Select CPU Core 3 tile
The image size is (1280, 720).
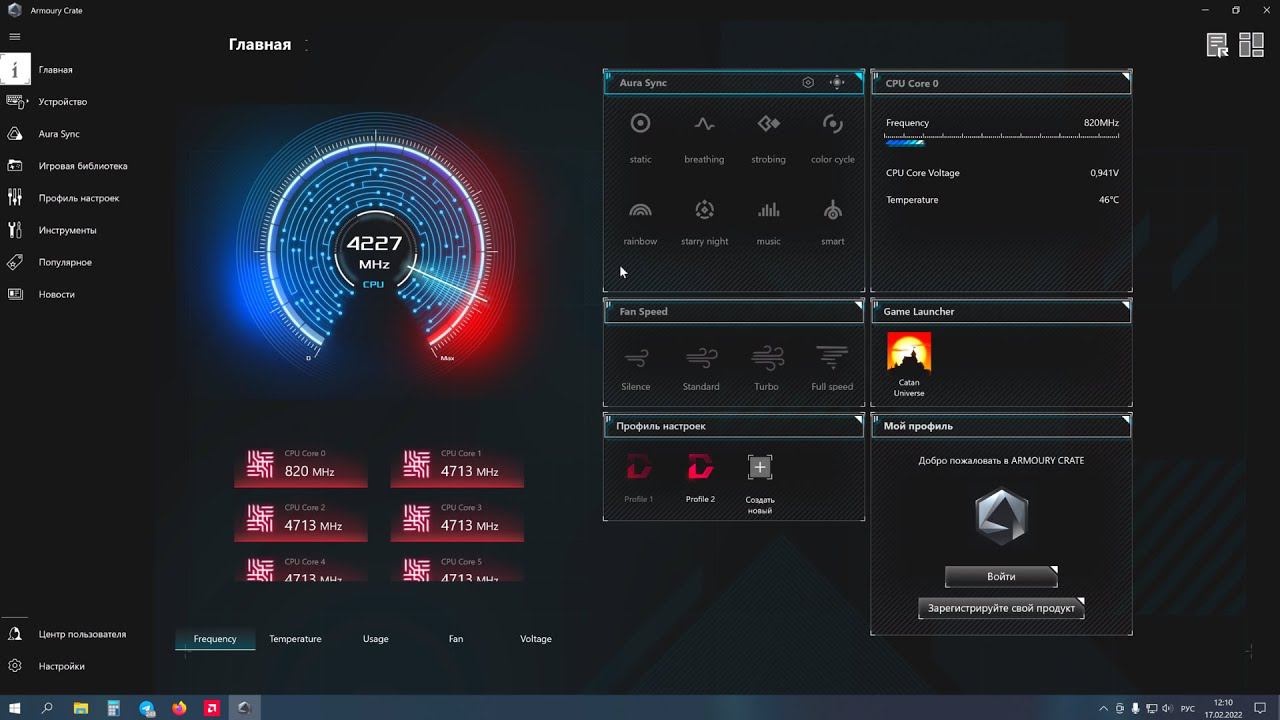click(457, 519)
